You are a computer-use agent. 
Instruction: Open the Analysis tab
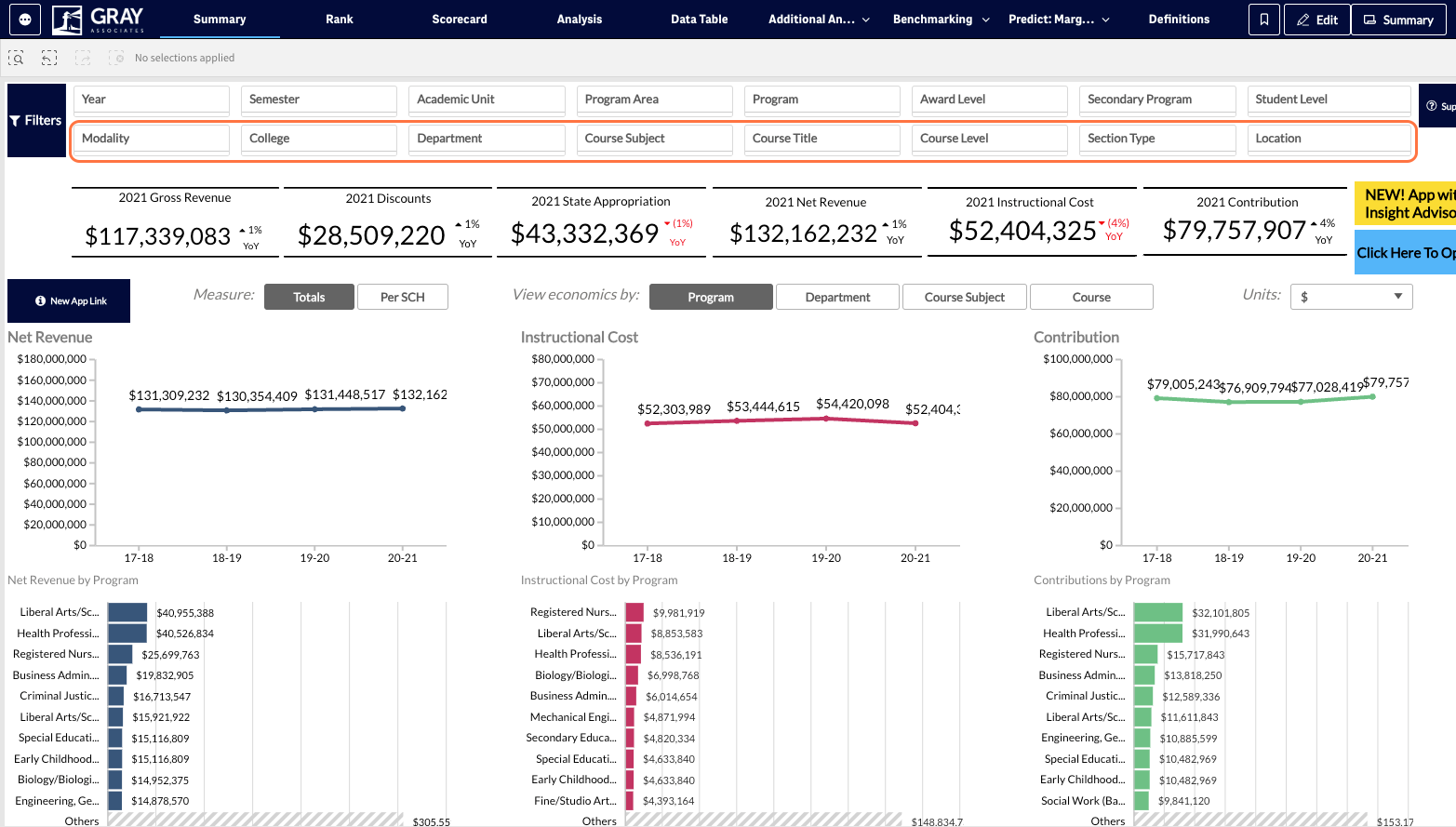pyautogui.click(x=580, y=19)
